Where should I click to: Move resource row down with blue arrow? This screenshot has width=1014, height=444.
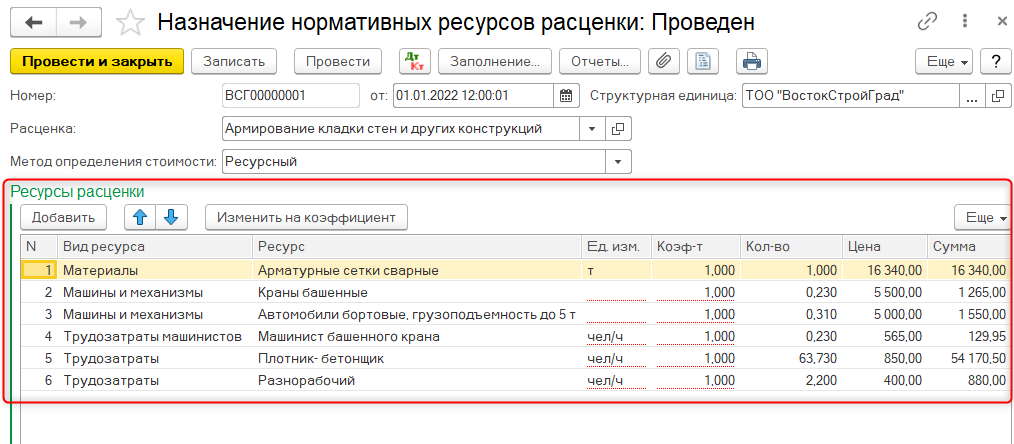point(170,217)
